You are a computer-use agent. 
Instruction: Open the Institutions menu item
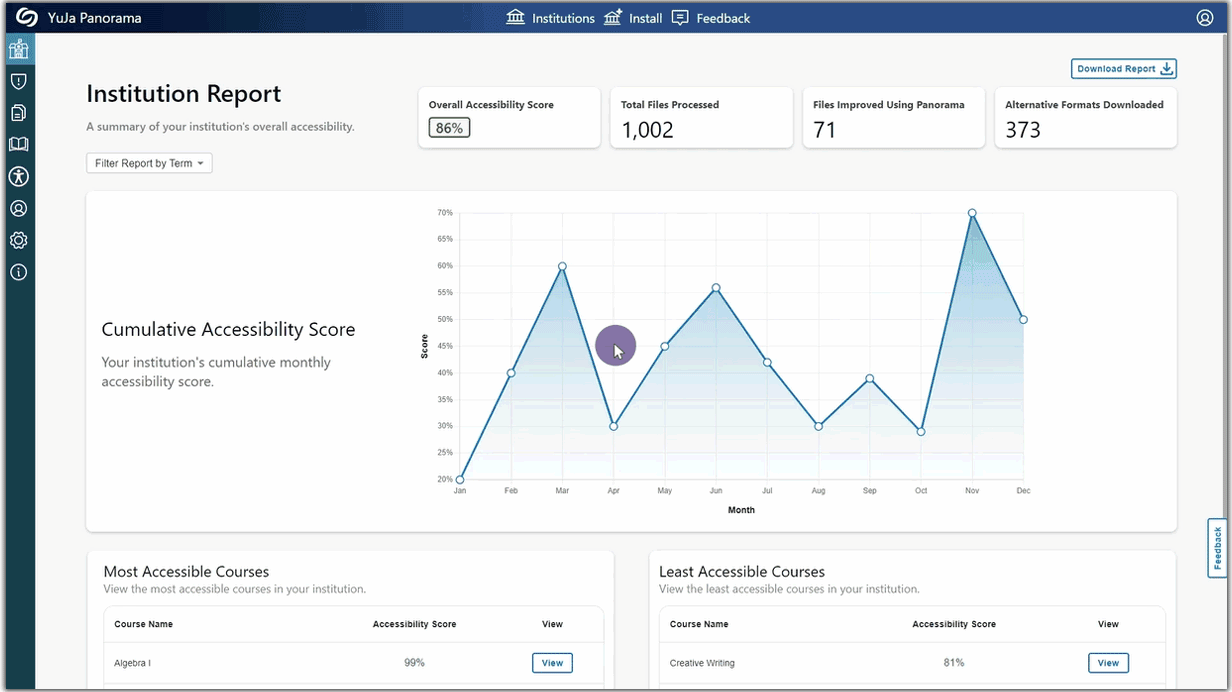551,18
